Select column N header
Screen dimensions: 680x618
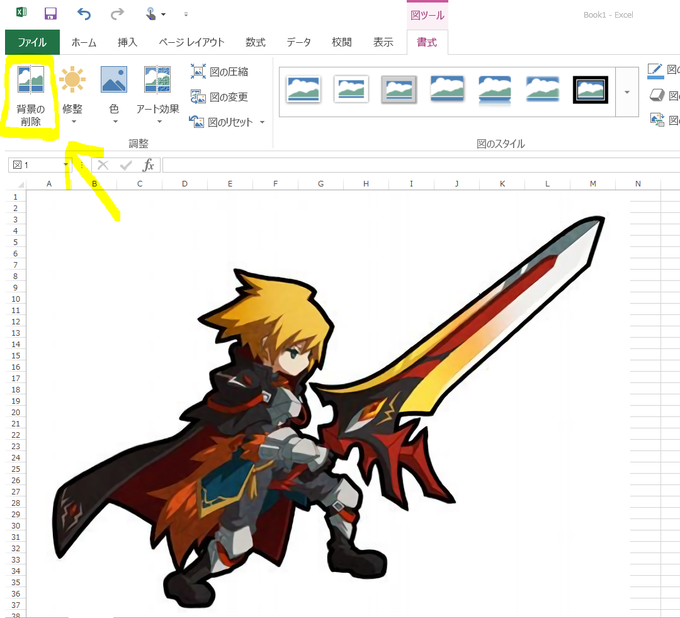point(638,184)
